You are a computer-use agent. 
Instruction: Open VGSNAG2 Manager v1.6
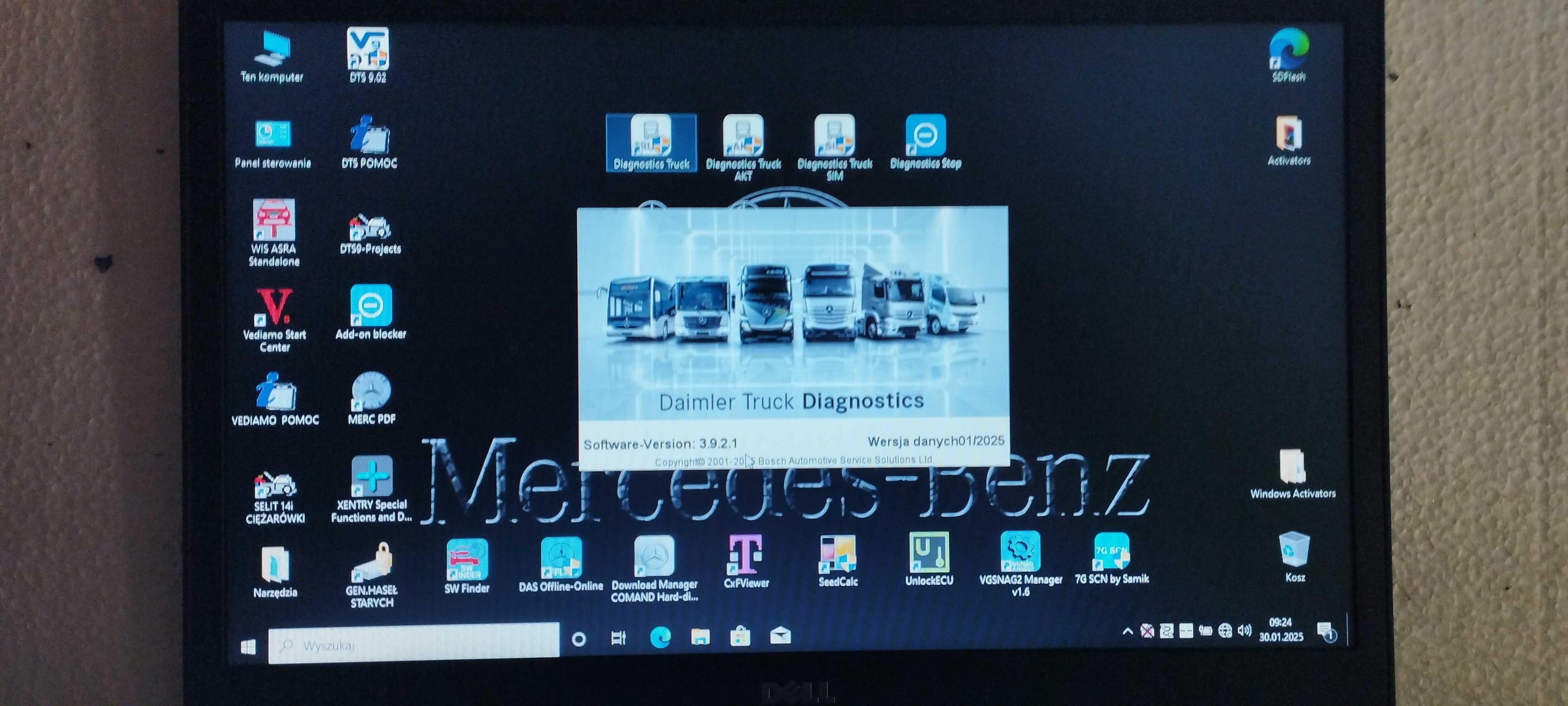pyautogui.click(x=1020, y=563)
